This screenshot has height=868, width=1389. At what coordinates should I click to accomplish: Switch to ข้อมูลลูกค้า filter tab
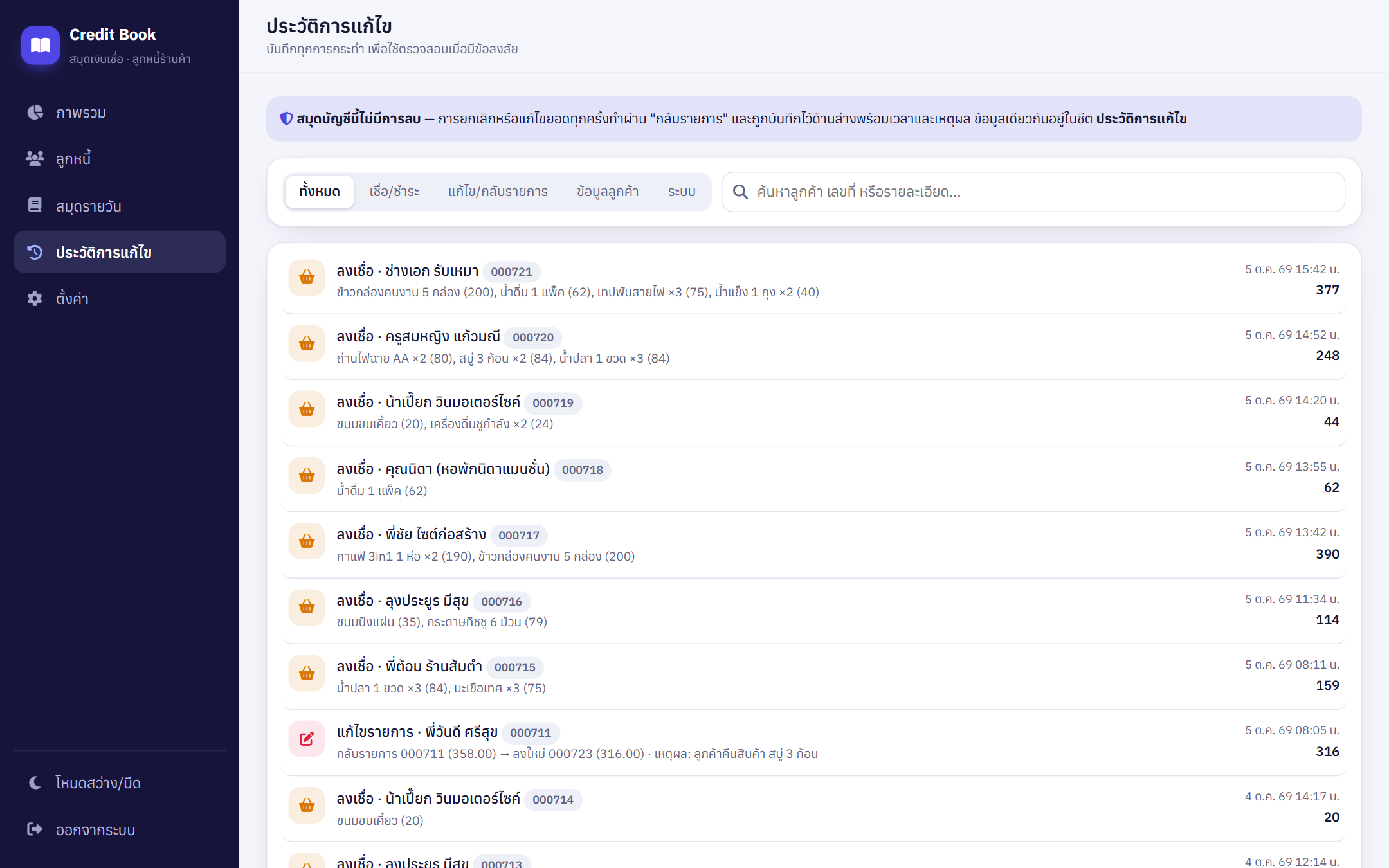pyautogui.click(x=608, y=192)
